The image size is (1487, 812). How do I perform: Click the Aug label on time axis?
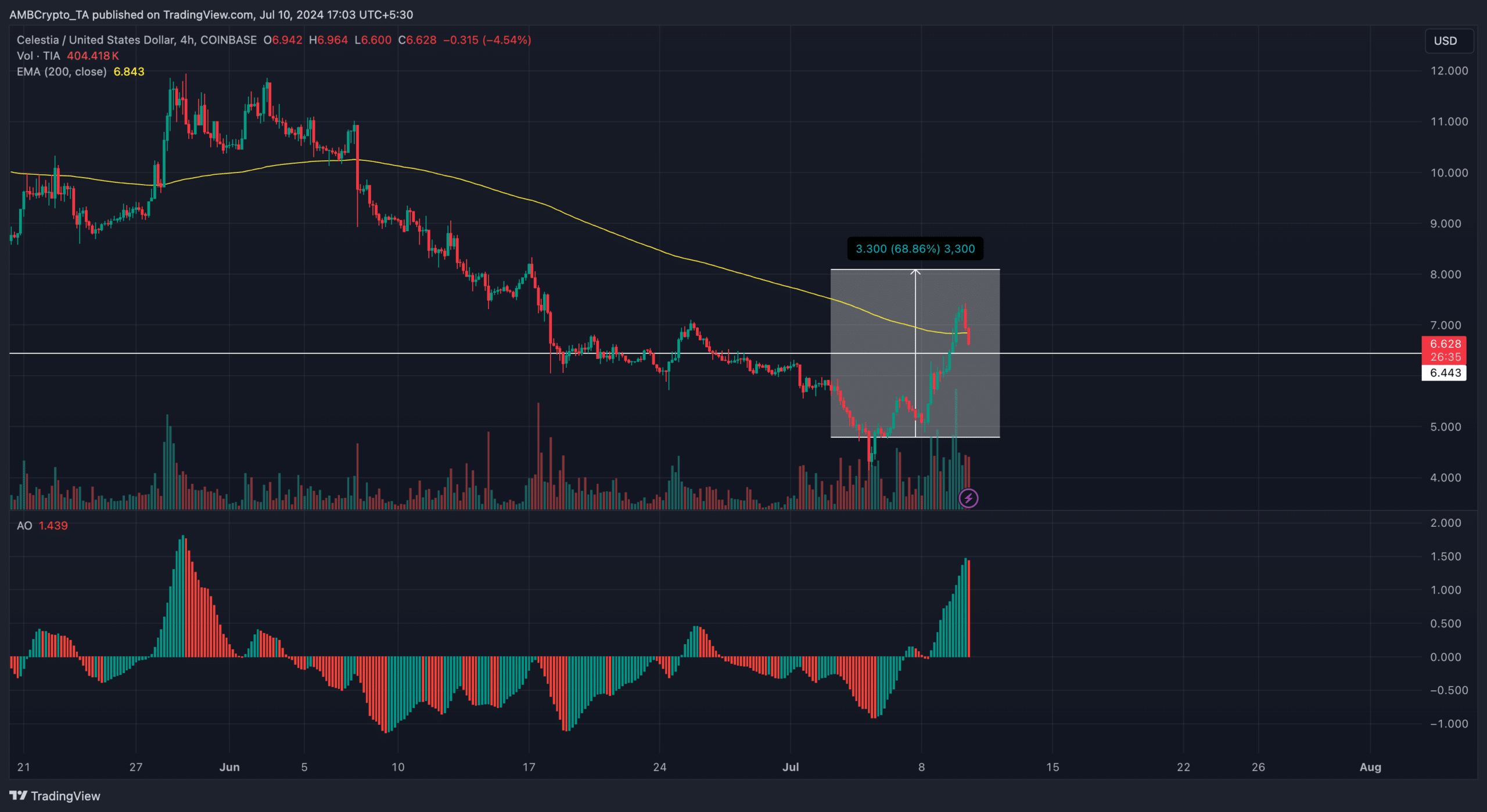(1370, 767)
